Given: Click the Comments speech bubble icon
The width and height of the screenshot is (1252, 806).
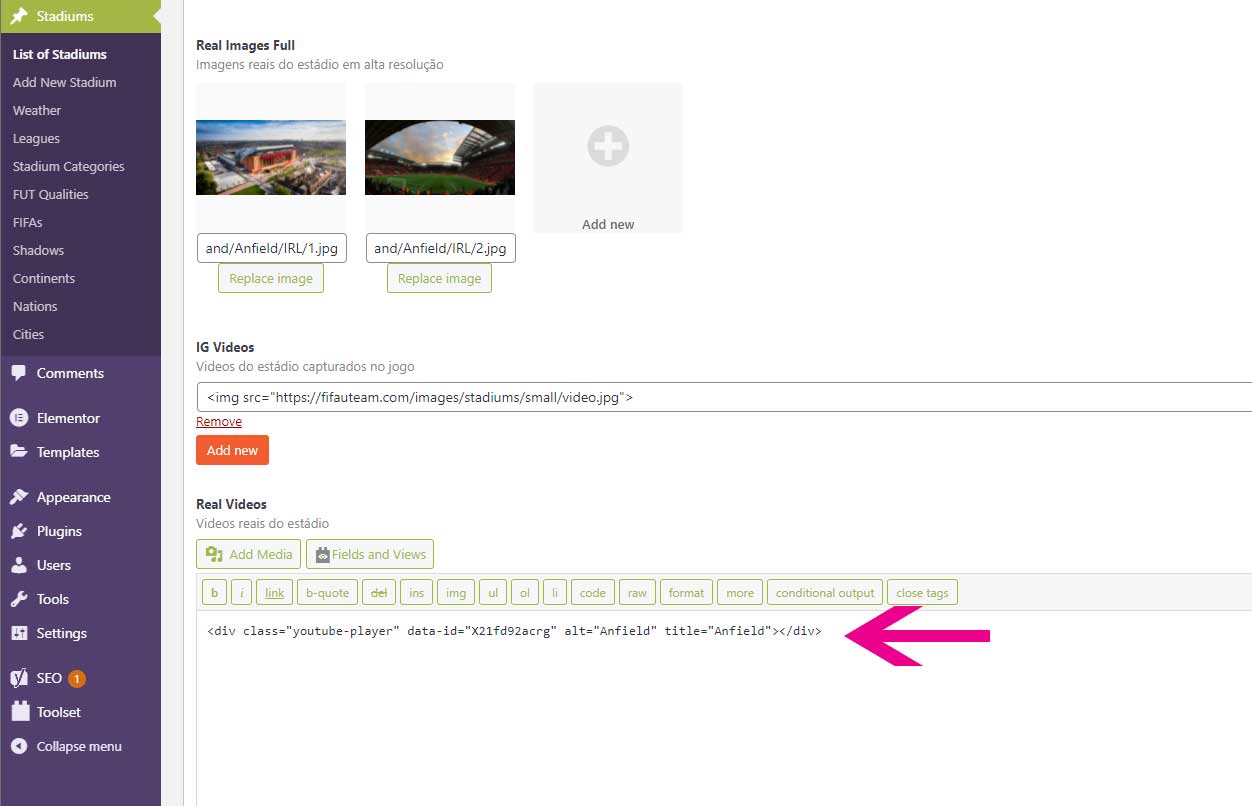Looking at the screenshot, I should 19,373.
